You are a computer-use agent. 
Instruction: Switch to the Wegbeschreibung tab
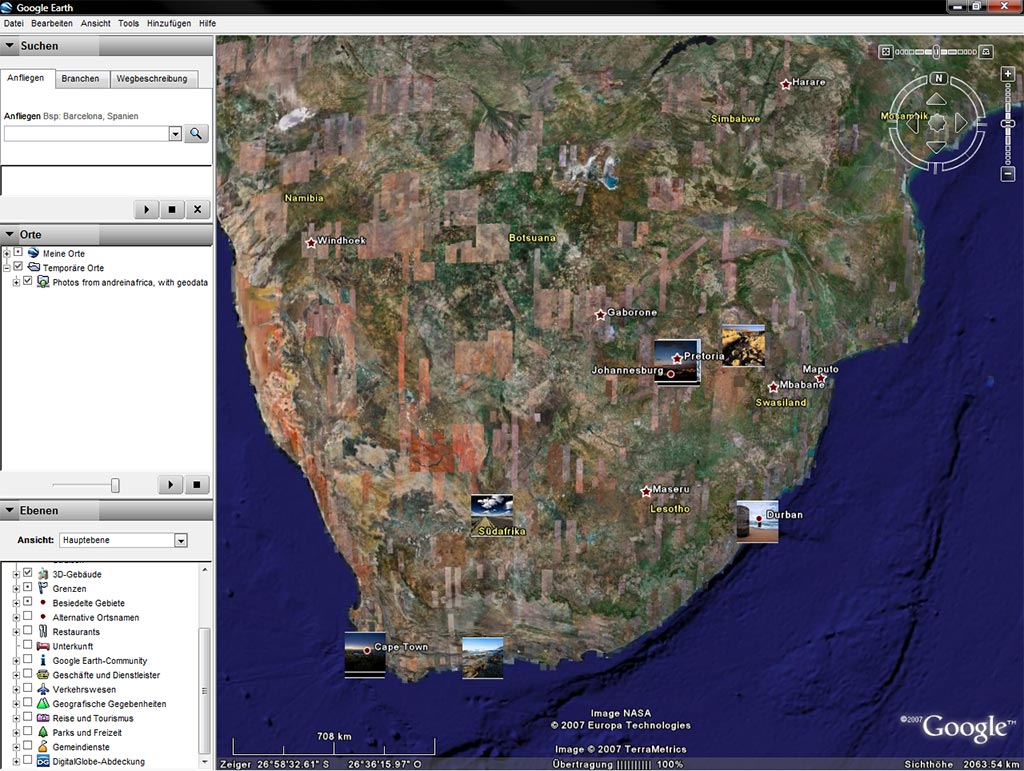point(152,78)
